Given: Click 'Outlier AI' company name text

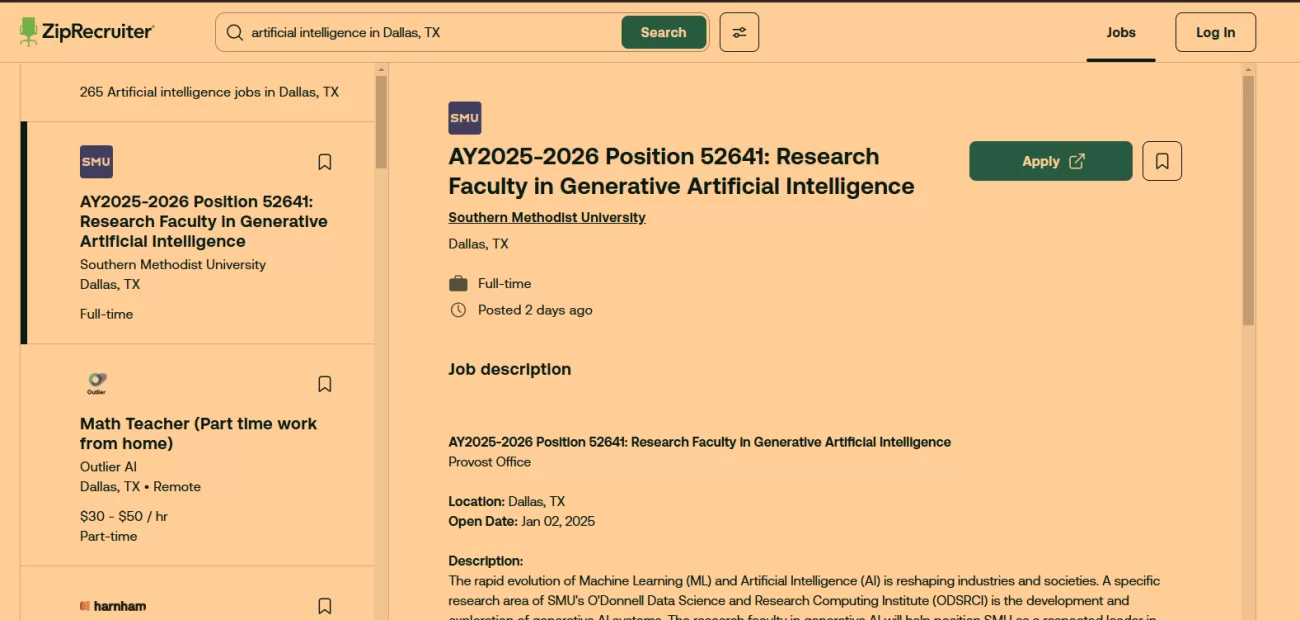Looking at the screenshot, I should (108, 467).
